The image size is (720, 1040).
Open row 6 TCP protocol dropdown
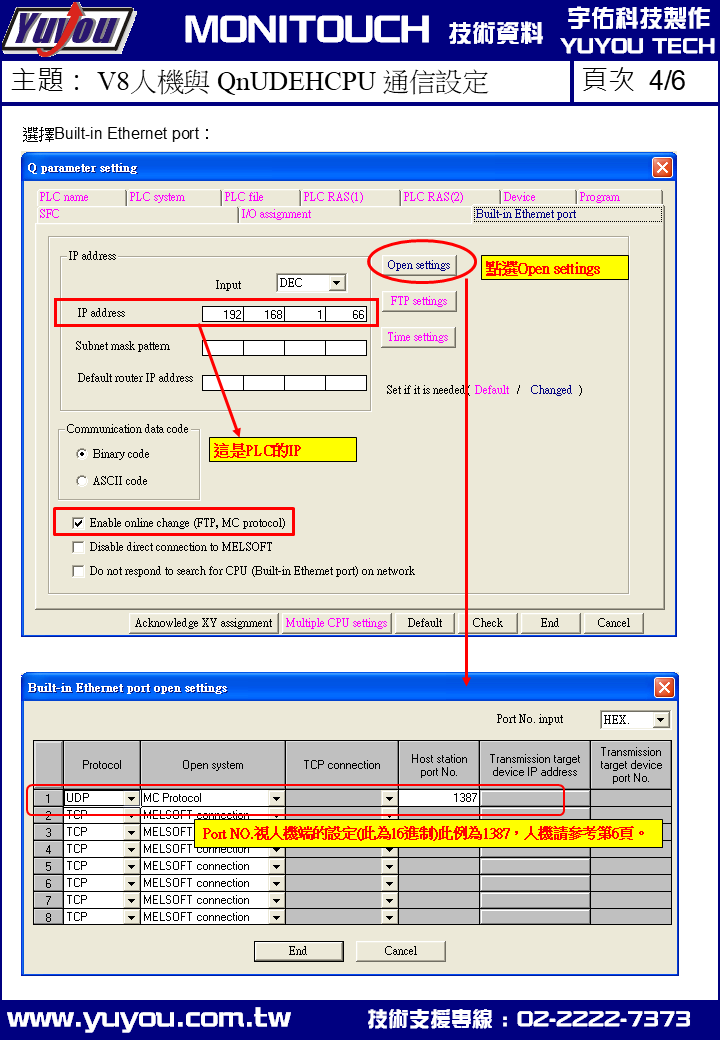[131, 883]
